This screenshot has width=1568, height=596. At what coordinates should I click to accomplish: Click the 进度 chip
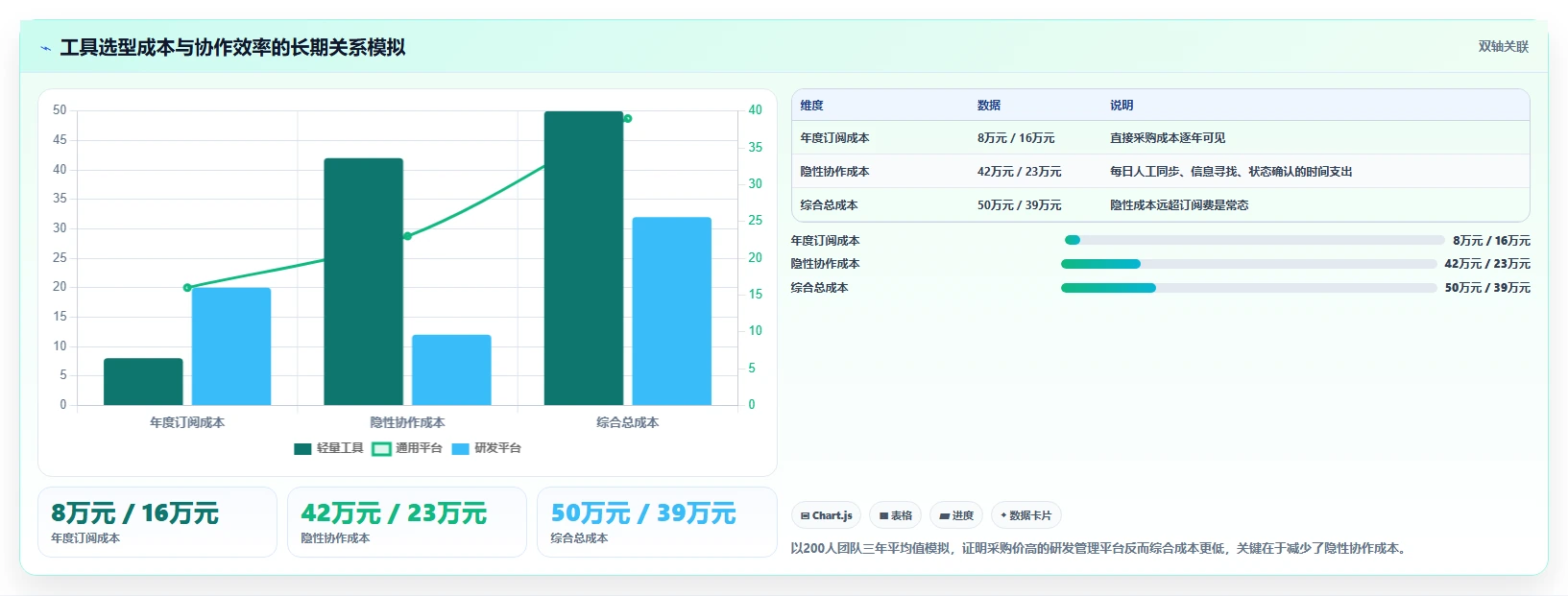pyautogui.click(x=956, y=515)
